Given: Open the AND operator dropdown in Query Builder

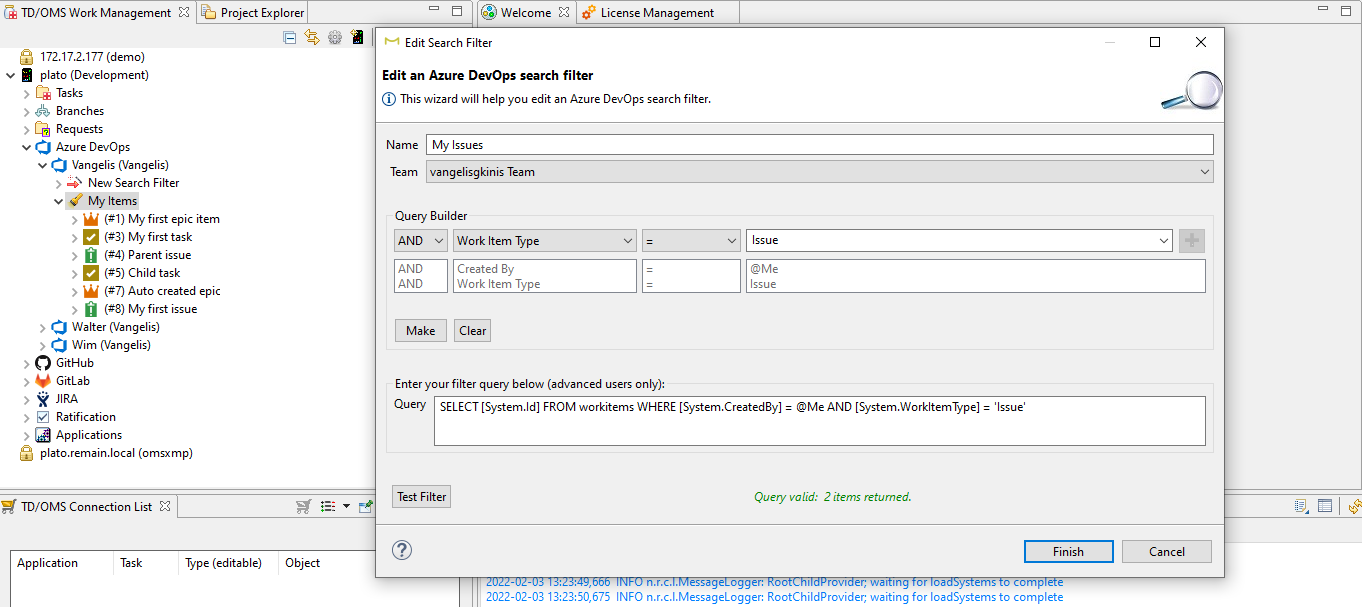Looking at the screenshot, I should coord(421,241).
